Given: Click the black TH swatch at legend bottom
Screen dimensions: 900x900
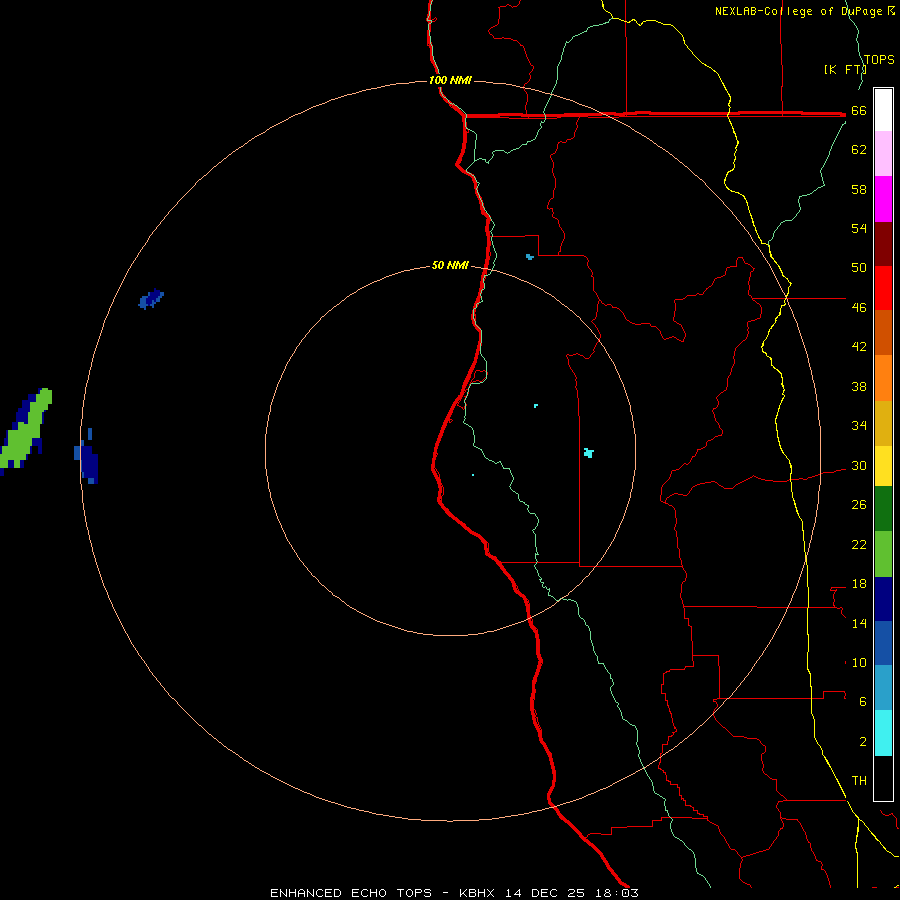Looking at the screenshot, I should pyautogui.click(x=883, y=778).
